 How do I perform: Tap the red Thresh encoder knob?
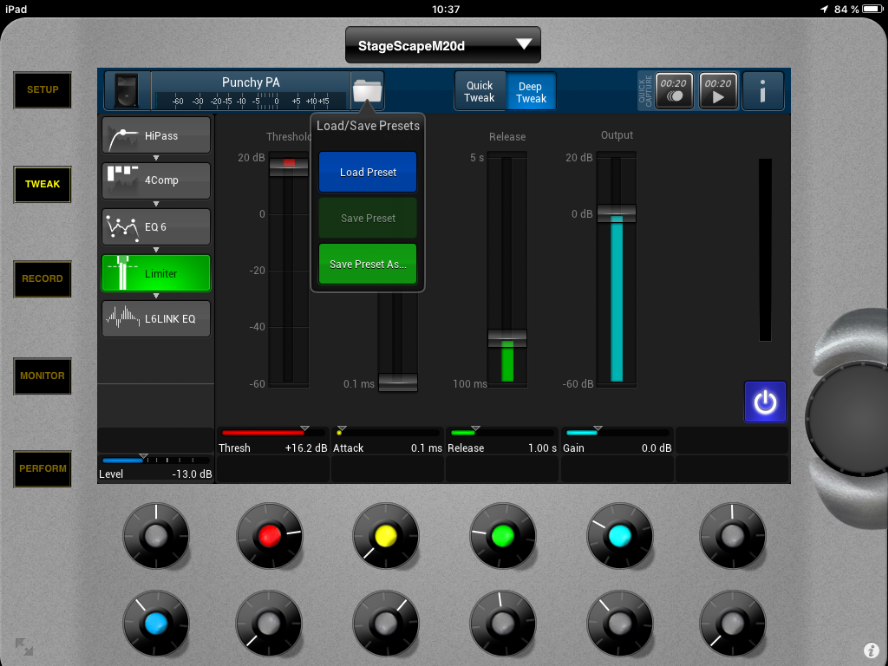(268, 536)
